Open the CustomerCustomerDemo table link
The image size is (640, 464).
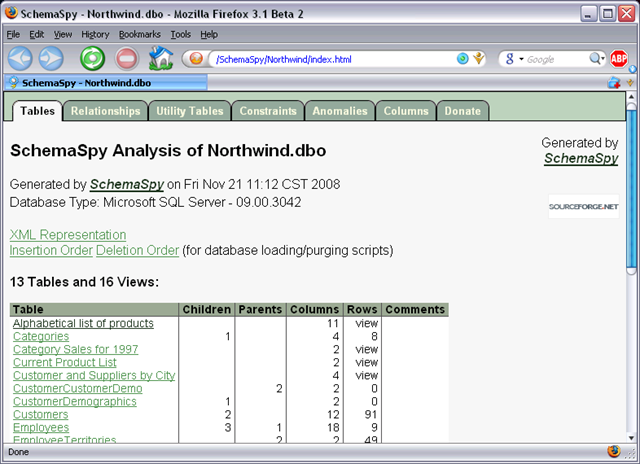point(78,389)
